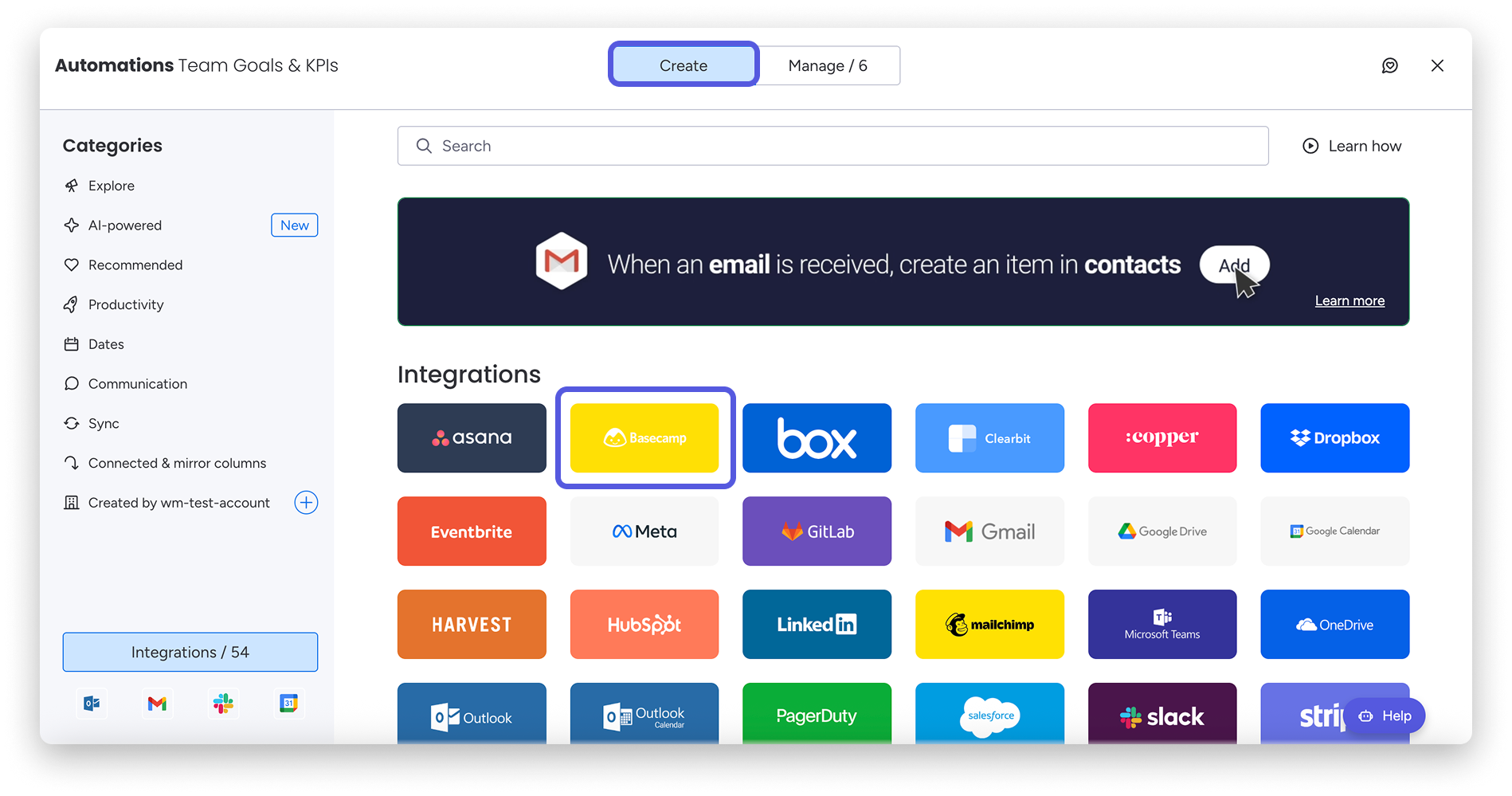
Task: Click the Outlook shortcut icon in sidebar
Action: [92, 704]
